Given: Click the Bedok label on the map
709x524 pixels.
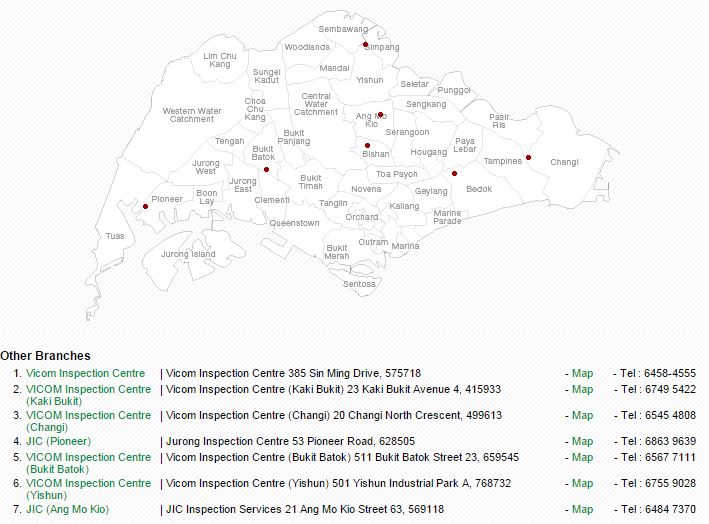Looking at the screenshot, I should tap(479, 189).
